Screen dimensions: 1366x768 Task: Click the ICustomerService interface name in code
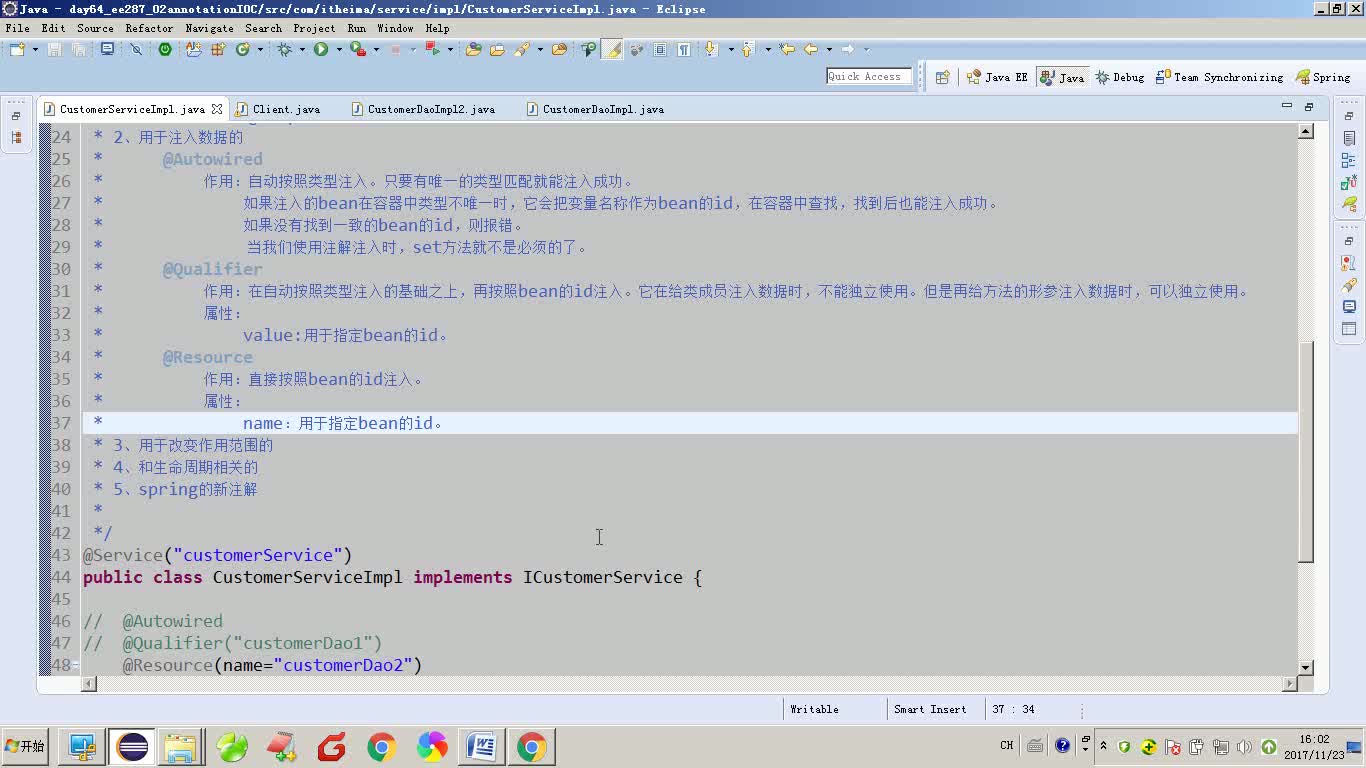pyautogui.click(x=602, y=577)
